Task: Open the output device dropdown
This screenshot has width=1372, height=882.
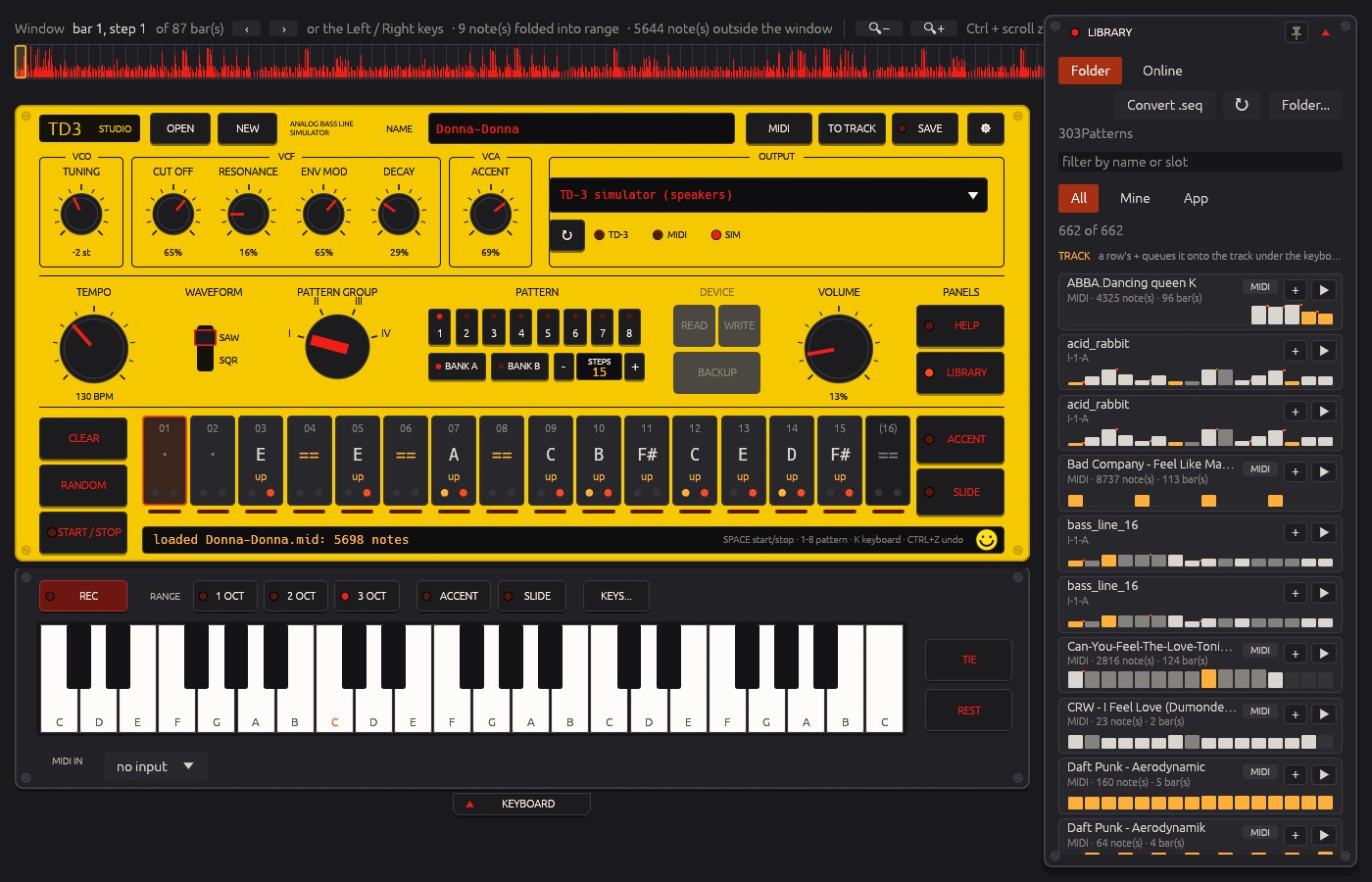Action: 768,195
